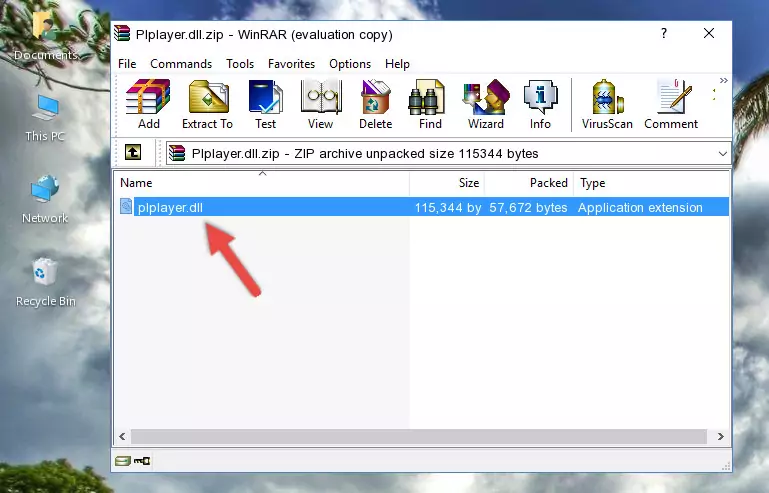This screenshot has width=769, height=493.
Task: Close the WinRAR window
Action: point(709,33)
